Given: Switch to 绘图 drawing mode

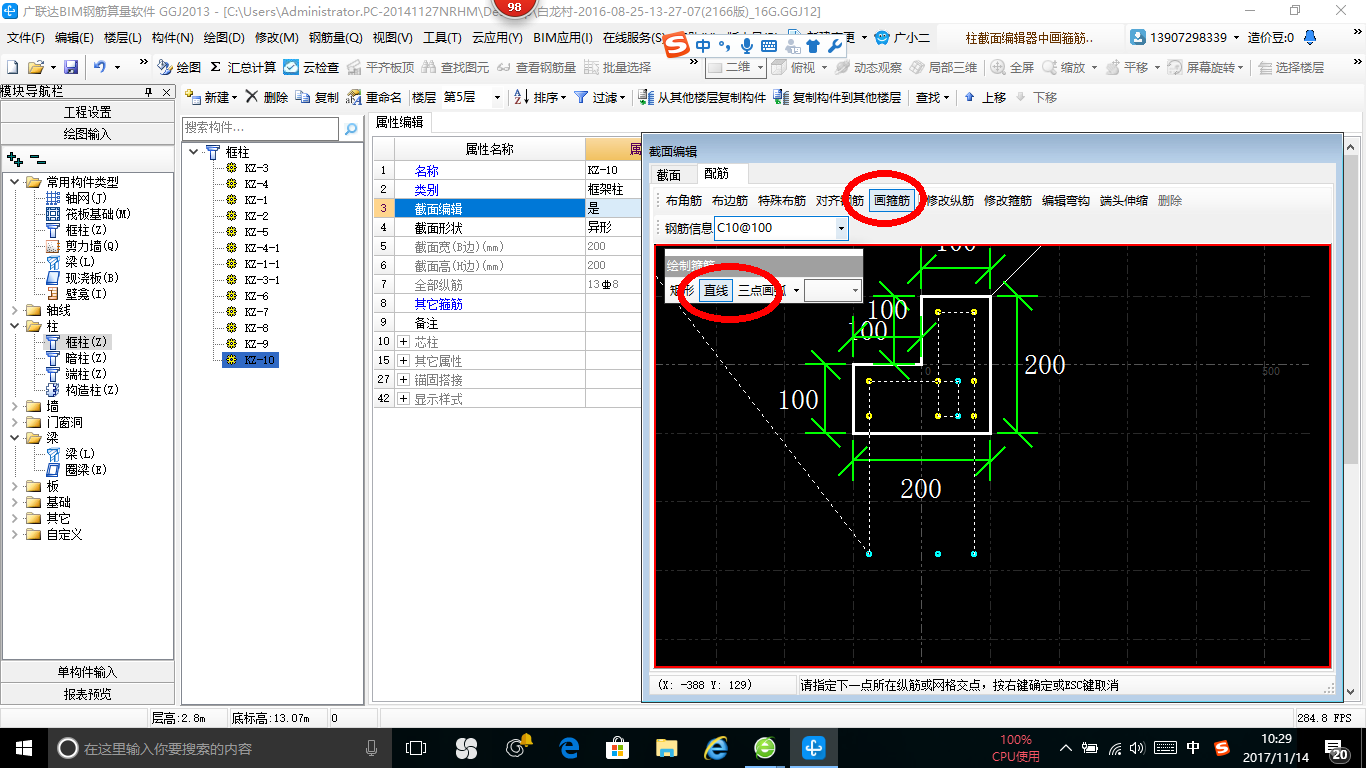Looking at the screenshot, I should point(180,67).
